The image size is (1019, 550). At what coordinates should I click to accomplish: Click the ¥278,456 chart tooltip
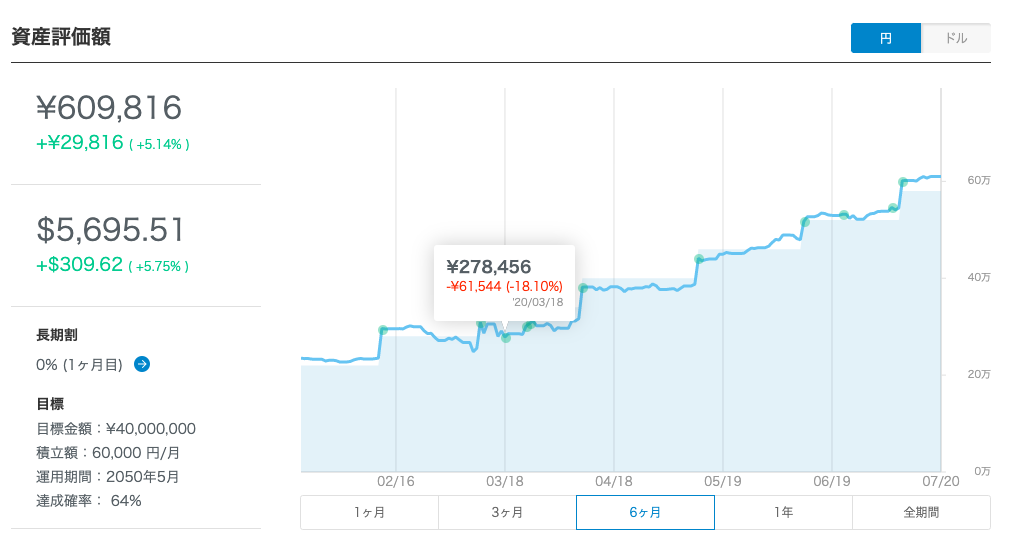click(x=504, y=283)
